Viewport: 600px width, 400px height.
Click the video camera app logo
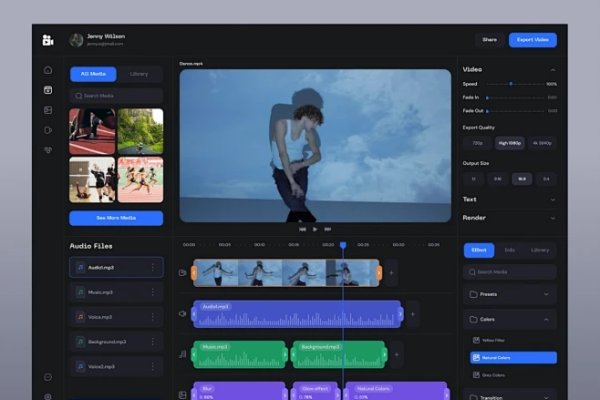click(47, 40)
